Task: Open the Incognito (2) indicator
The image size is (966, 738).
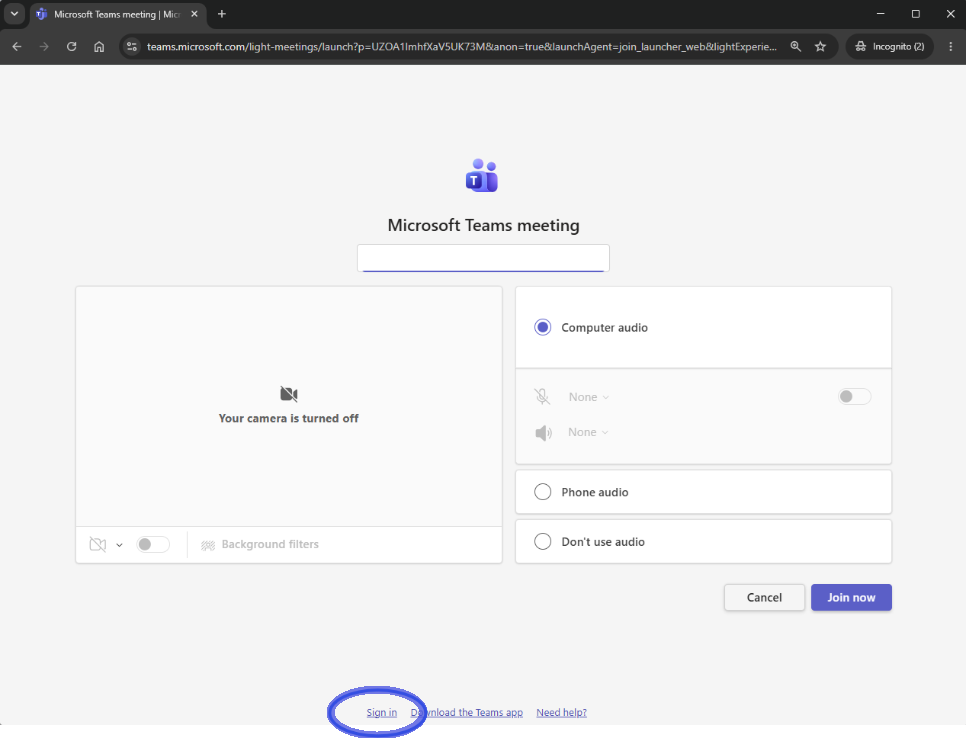Action: point(890,47)
